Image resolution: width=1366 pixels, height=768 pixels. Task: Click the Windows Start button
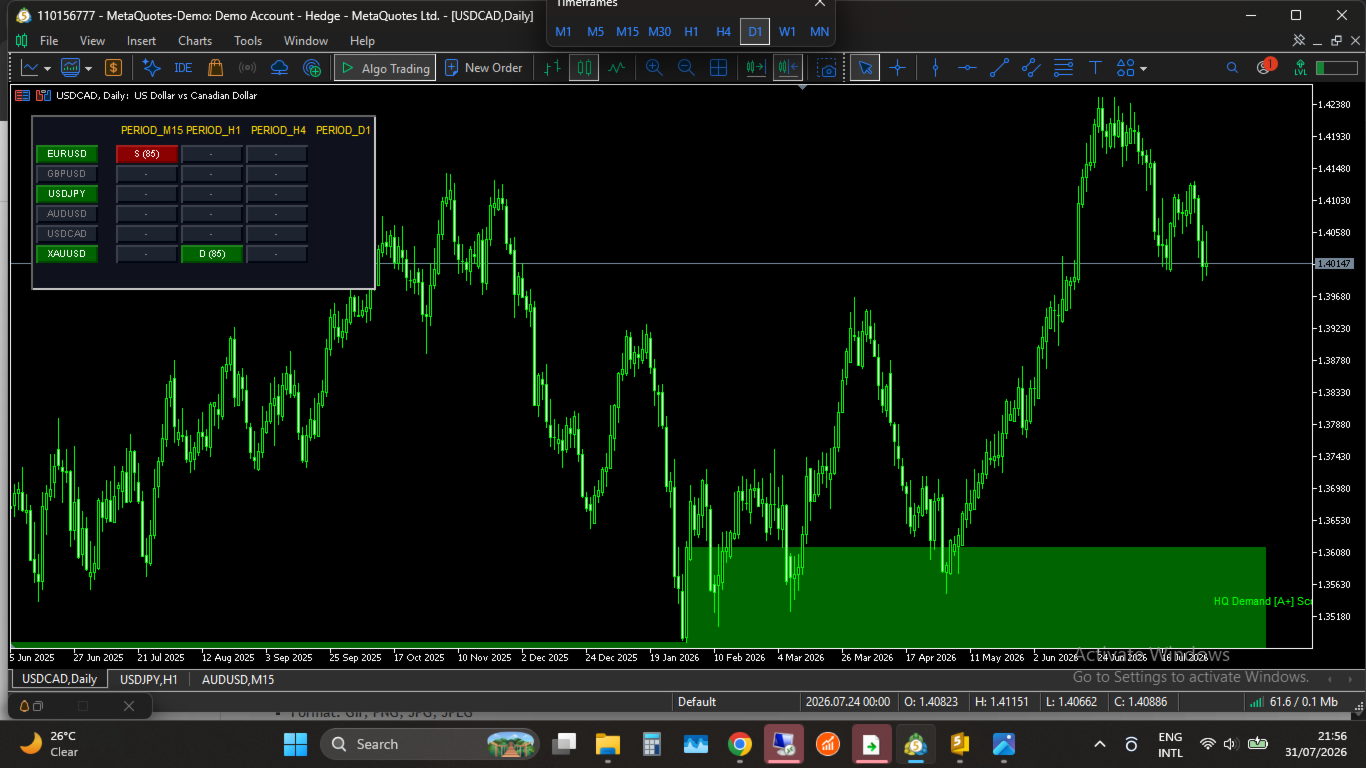[296, 744]
